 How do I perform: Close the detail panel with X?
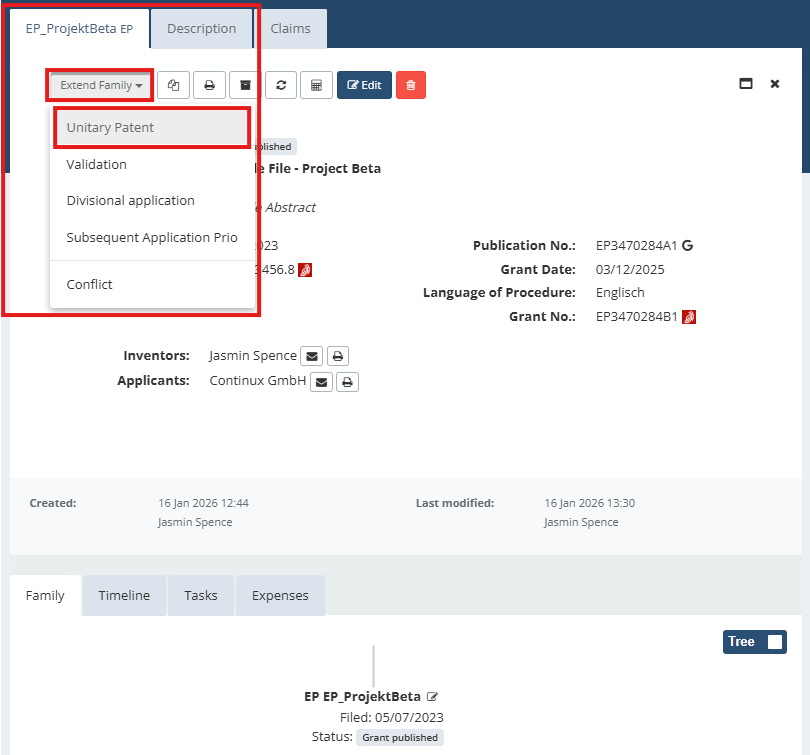click(x=774, y=84)
